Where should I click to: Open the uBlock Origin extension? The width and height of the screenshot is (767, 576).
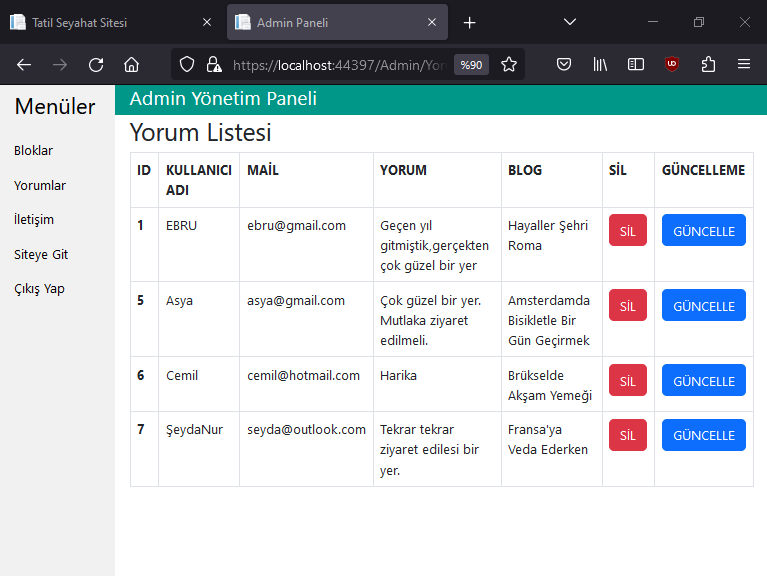672,65
